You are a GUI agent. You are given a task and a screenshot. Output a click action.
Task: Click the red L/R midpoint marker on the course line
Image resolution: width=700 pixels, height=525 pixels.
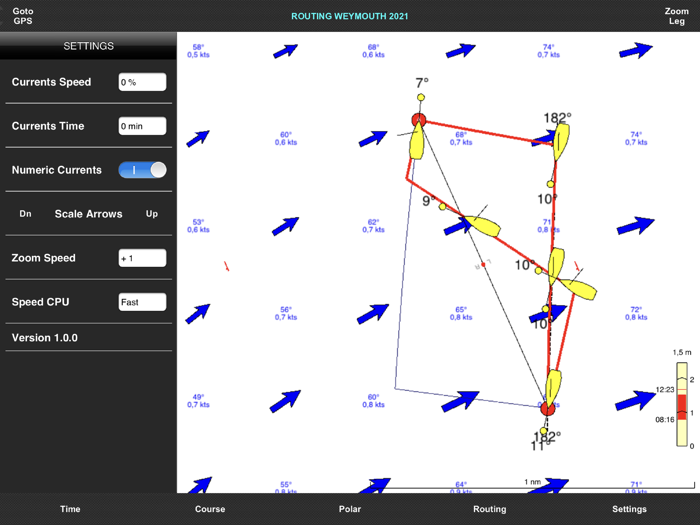(483, 265)
